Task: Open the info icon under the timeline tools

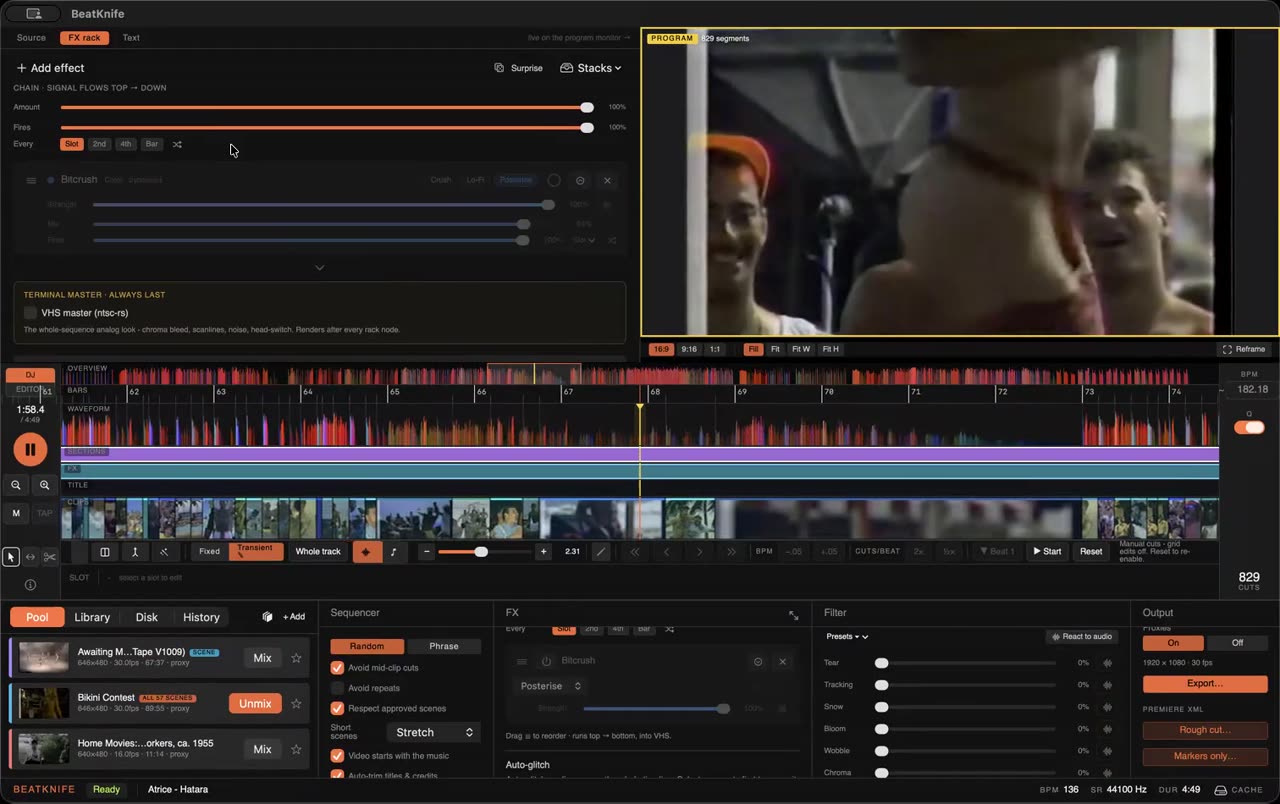Action: (x=30, y=585)
